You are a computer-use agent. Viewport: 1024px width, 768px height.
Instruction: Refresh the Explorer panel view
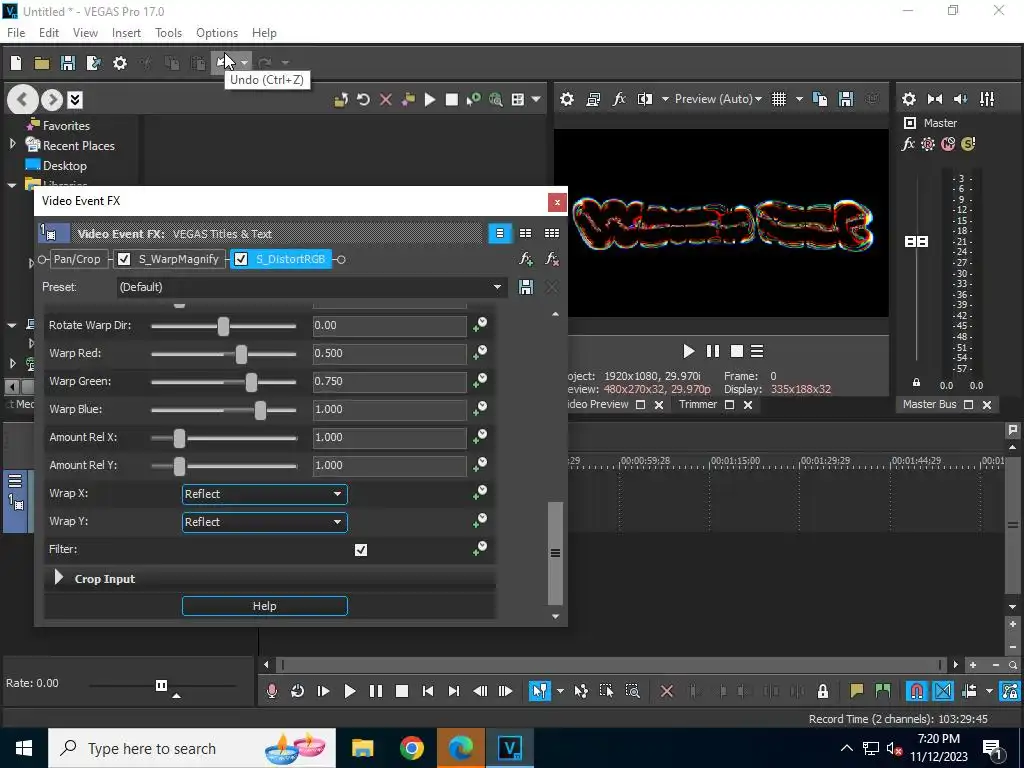coord(363,99)
